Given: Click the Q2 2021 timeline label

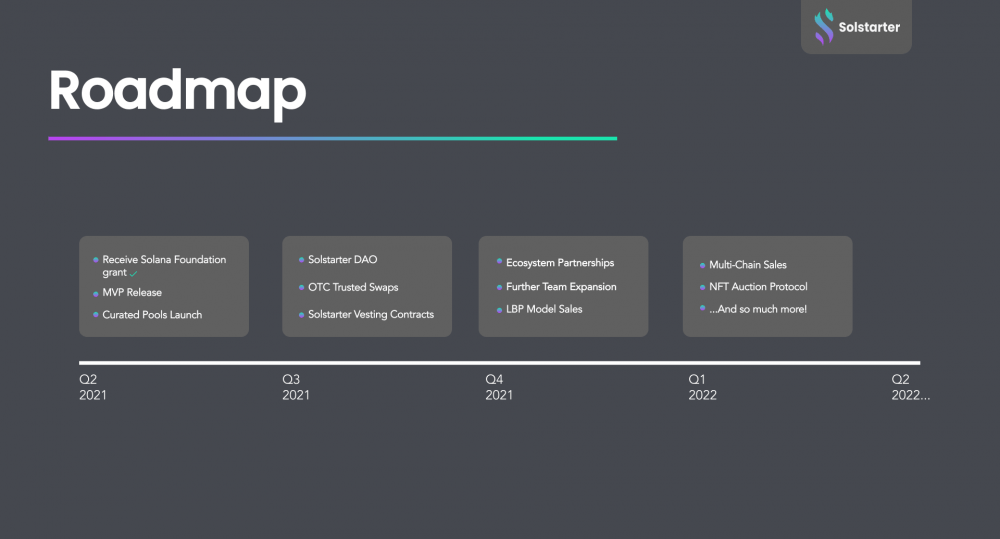Looking at the screenshot, I should 92,387.
